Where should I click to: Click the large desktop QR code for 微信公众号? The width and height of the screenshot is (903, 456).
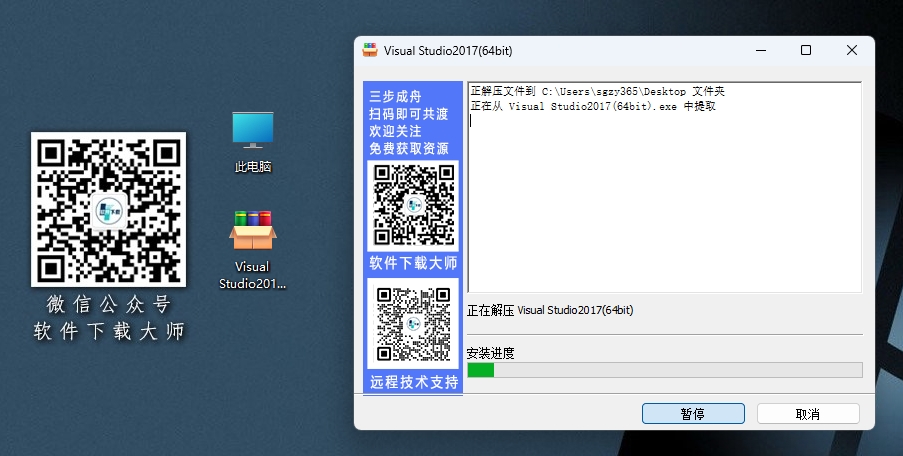[x=108, y=209]
